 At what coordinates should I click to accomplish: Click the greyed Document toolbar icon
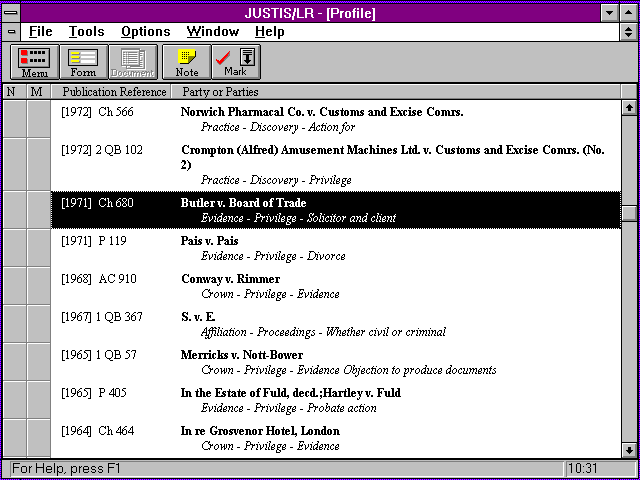133,62
